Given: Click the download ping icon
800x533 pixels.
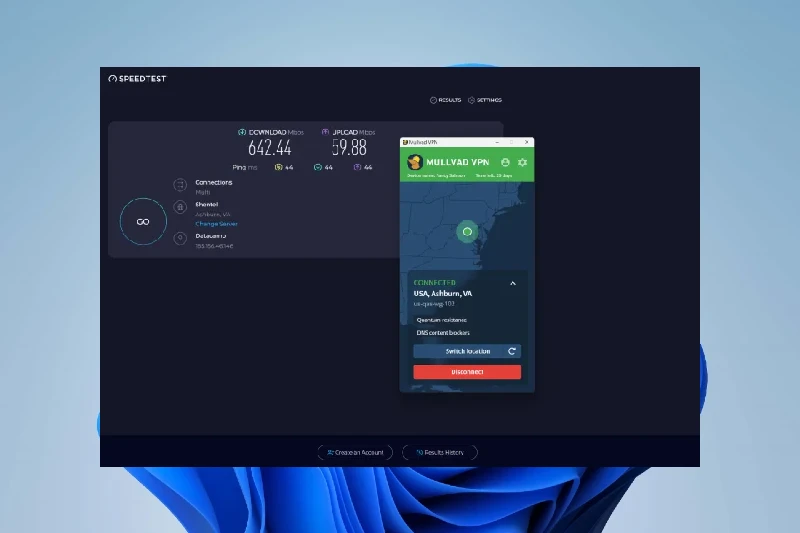Looking at the screenshot, I should 318,167.
